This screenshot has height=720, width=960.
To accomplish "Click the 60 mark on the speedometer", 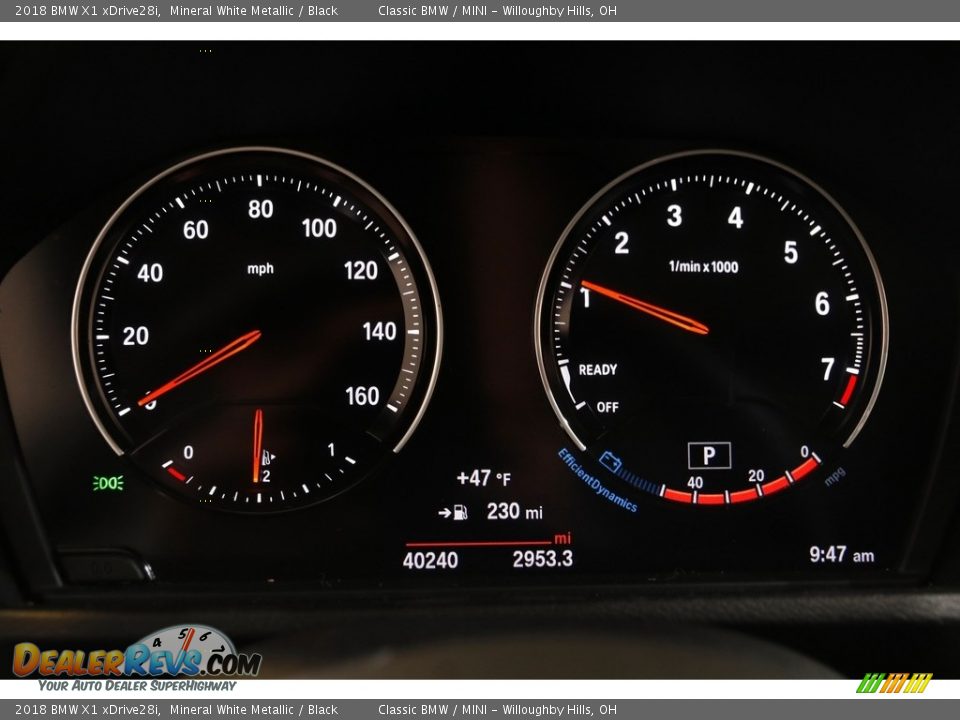I will 195,230.
